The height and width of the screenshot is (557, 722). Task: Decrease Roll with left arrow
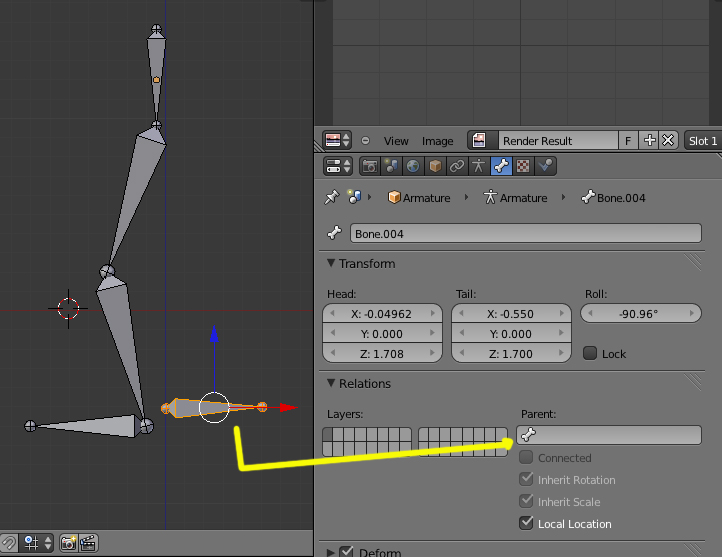(x=590, y=313)
